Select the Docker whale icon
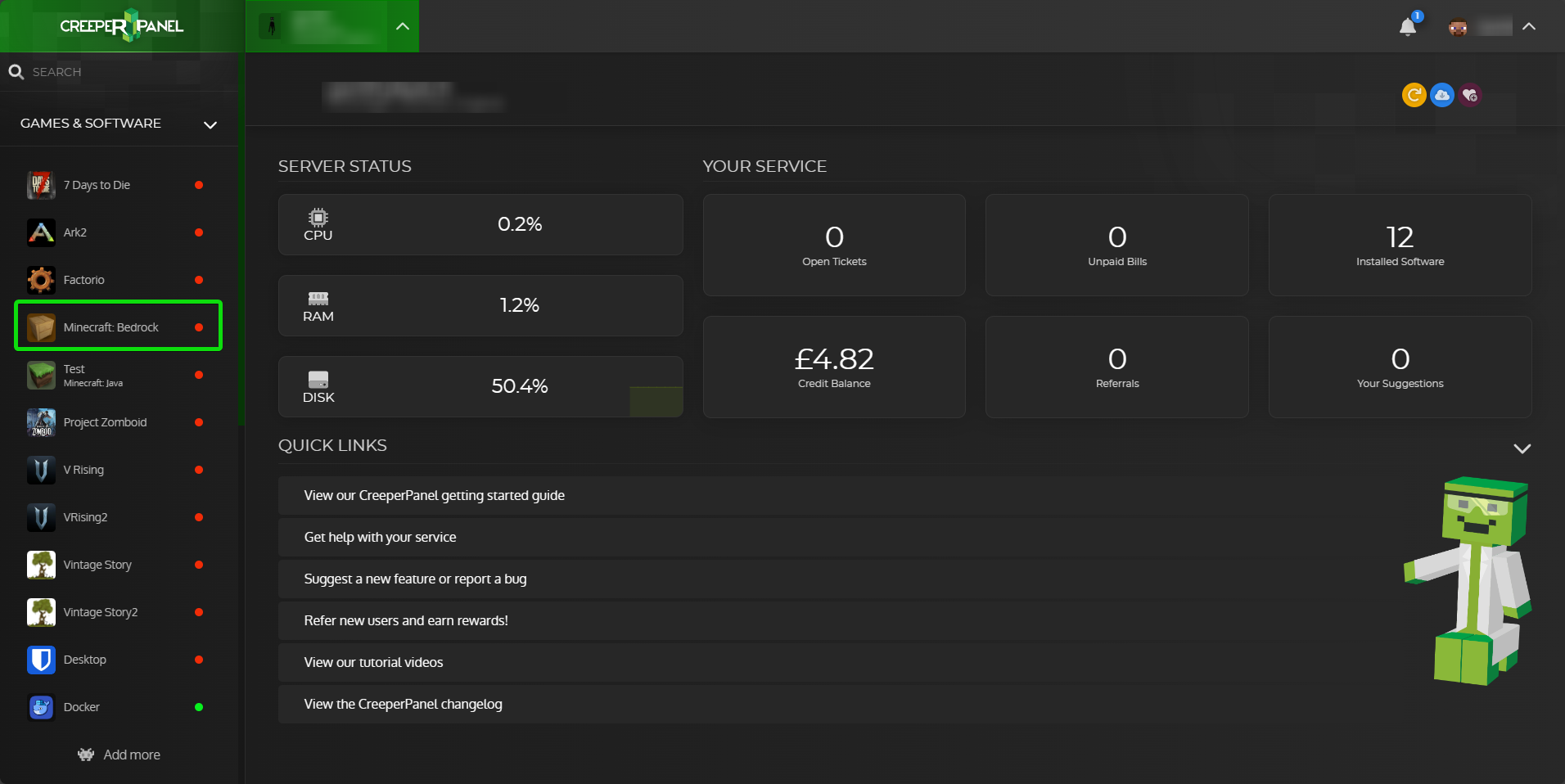 [41, 707]
